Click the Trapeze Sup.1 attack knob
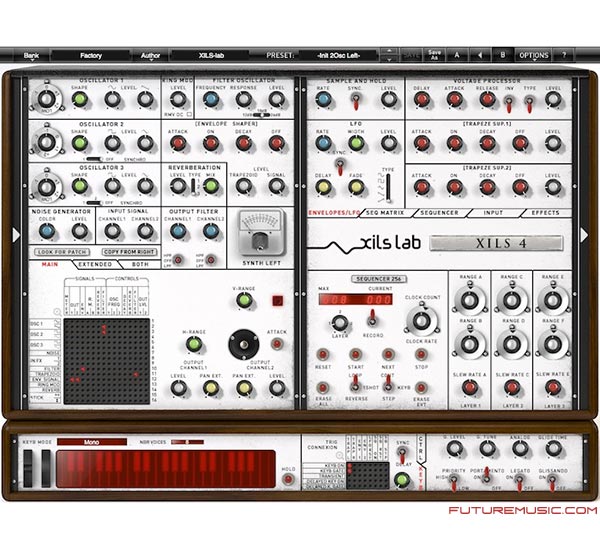The height and width of the screenshot is (550, 600). (x=422, y=144)
